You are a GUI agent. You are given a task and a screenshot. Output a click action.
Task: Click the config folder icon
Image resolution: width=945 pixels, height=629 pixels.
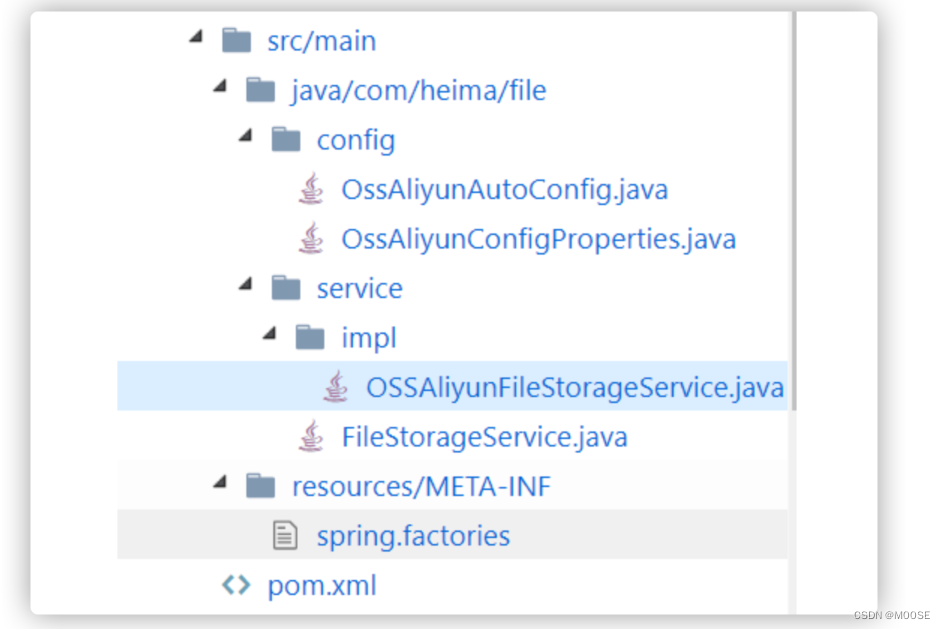coord(286,139)
